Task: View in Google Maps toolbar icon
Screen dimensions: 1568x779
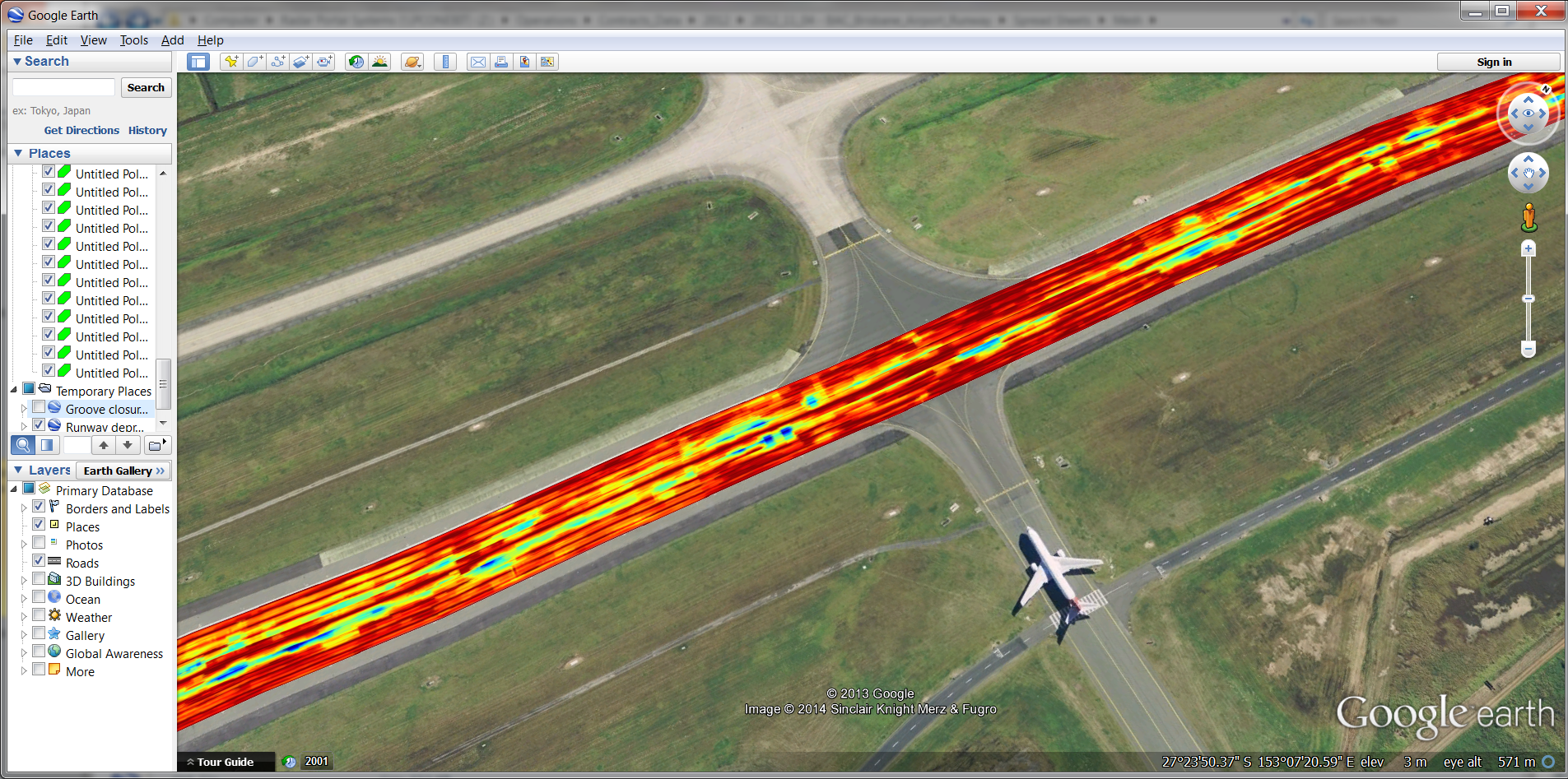Action: 547,62
